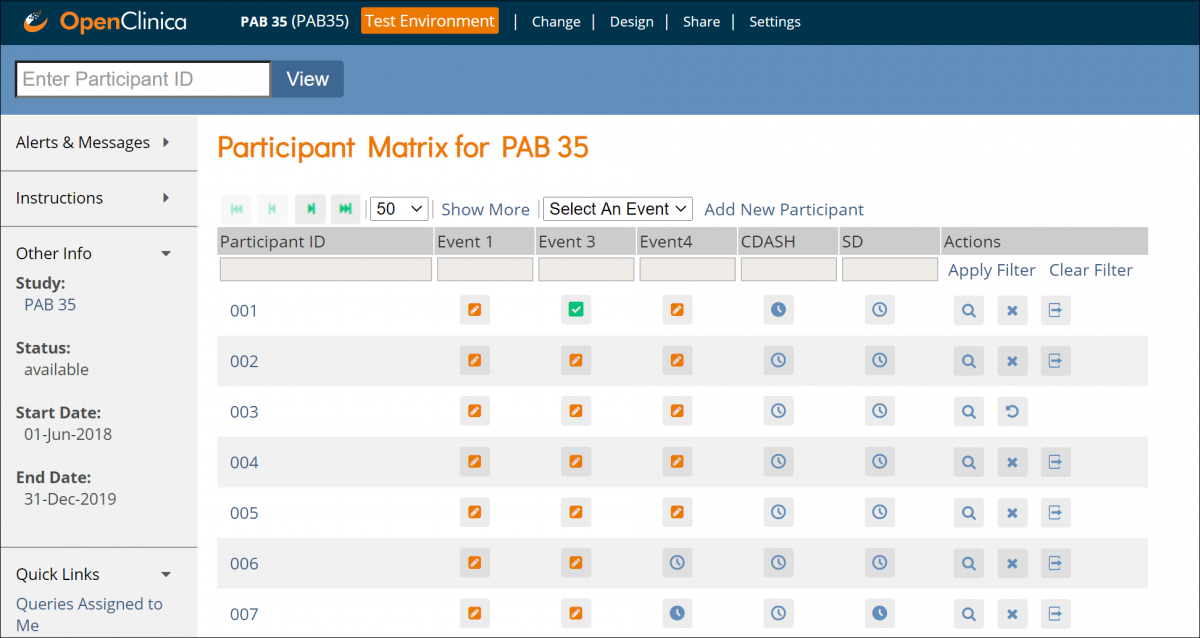Open Event4 edit icon for participant 003
1200x638 pixels.
pyautogui.click(x=677, y=411)
